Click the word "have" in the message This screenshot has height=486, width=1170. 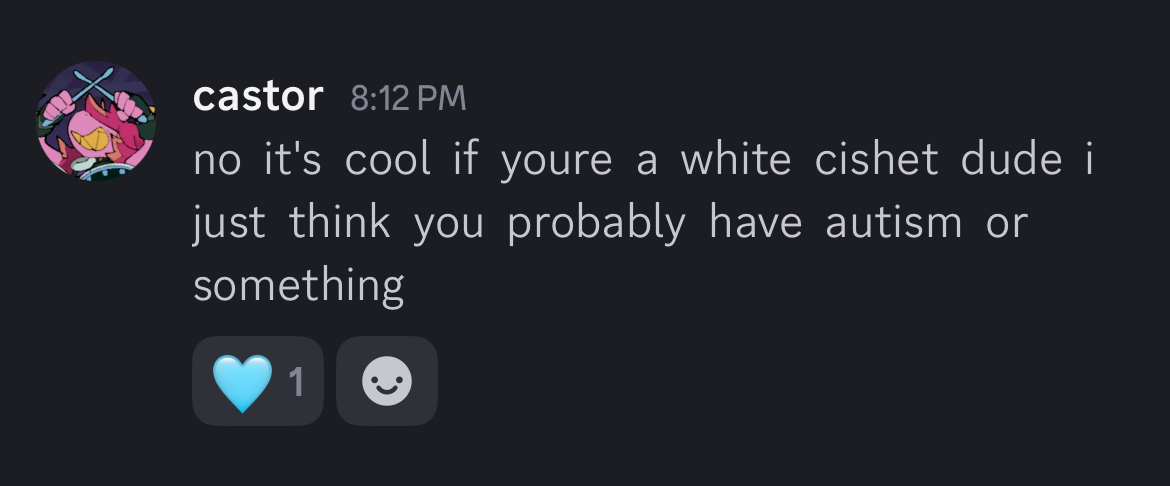(755, 223)
